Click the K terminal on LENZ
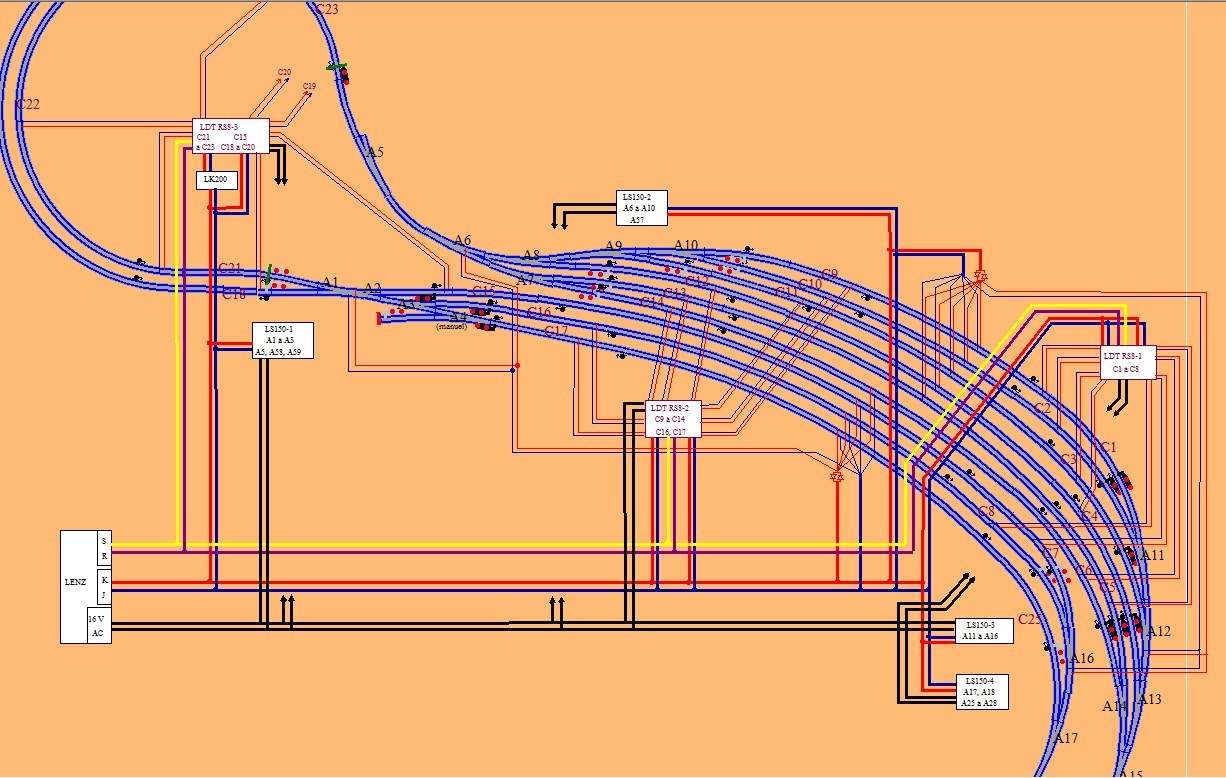This screenshot has height=778, width=1226. coord(104,580)
